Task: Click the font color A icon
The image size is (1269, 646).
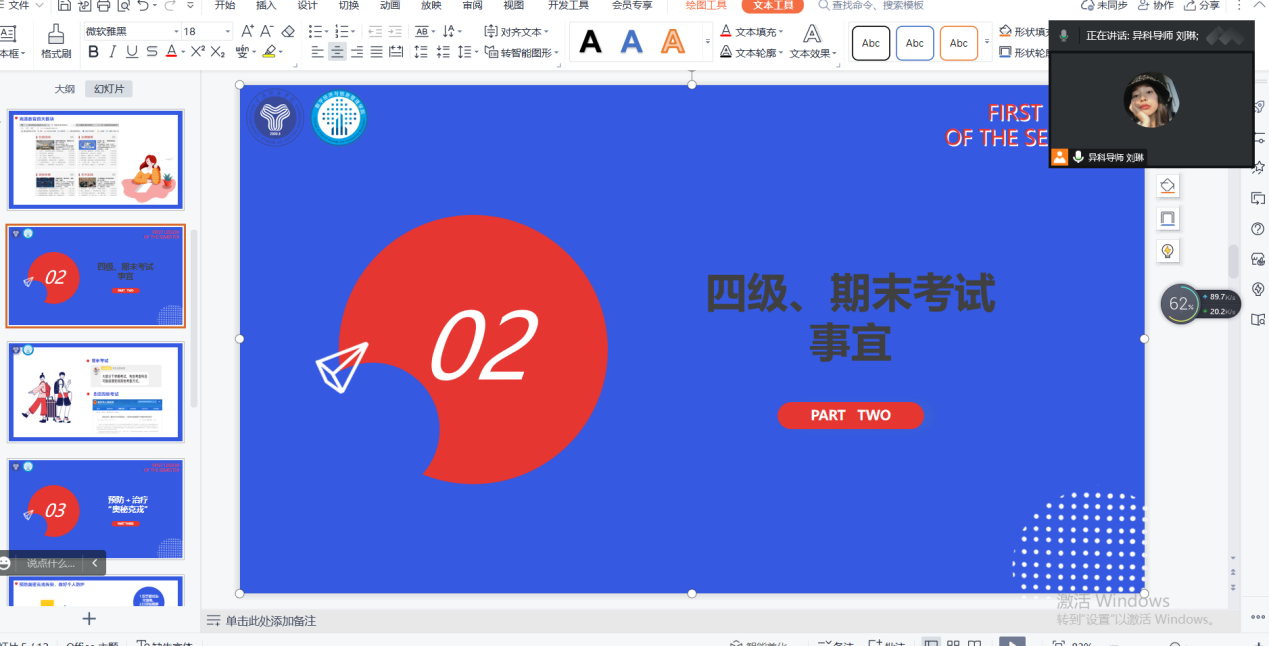Action: point(170,51)
